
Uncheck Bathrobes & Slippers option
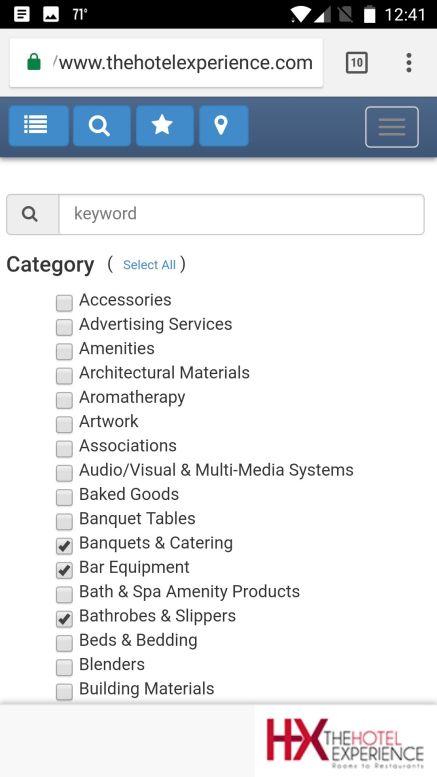pyautogui.click(x=64, y=618)
